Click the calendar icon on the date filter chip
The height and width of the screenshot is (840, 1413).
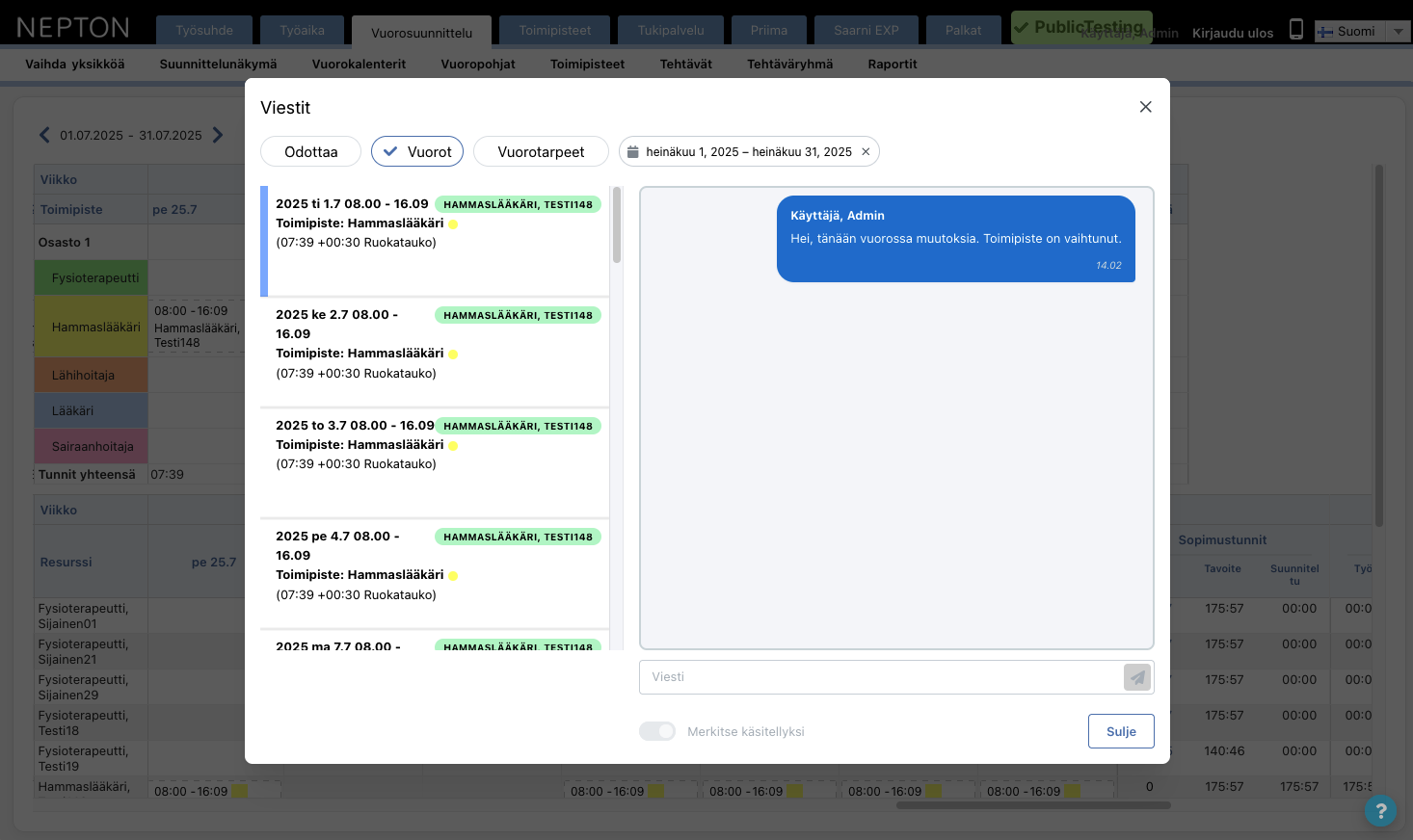tap(634, 151)
